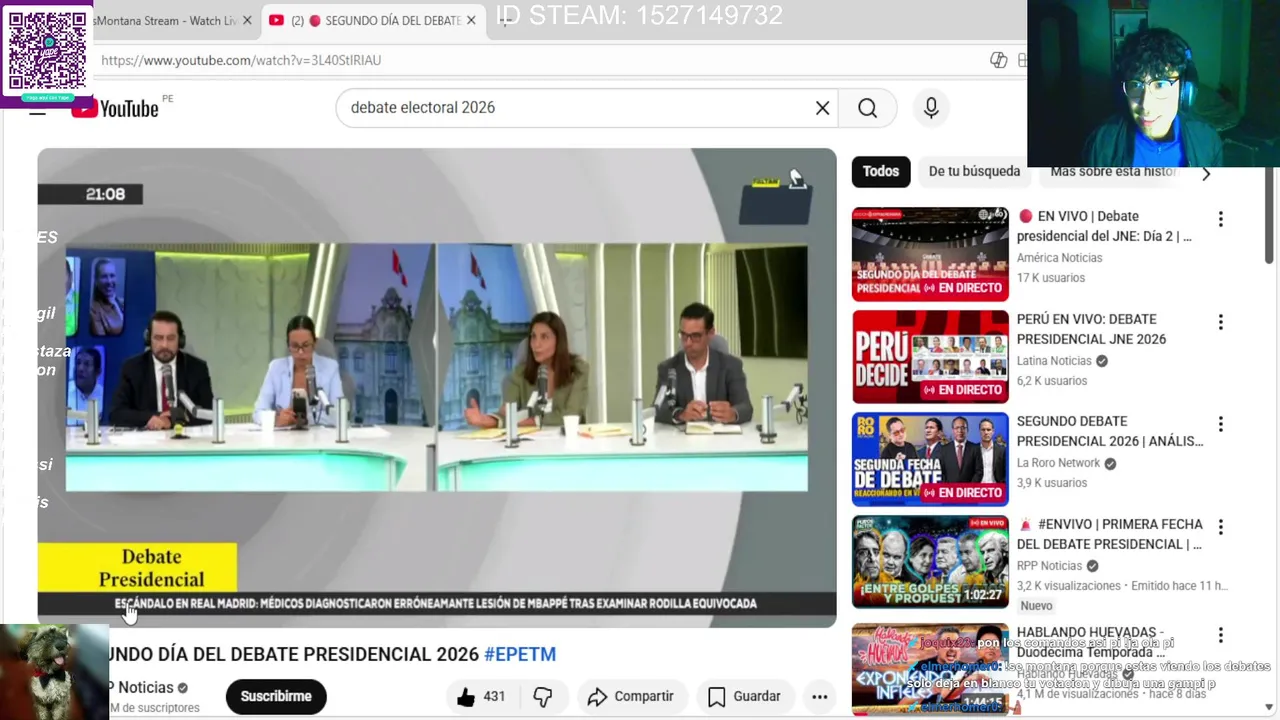
Task: Open options for PERÚ EN VIVO video
Action: tap(1220, 322)
